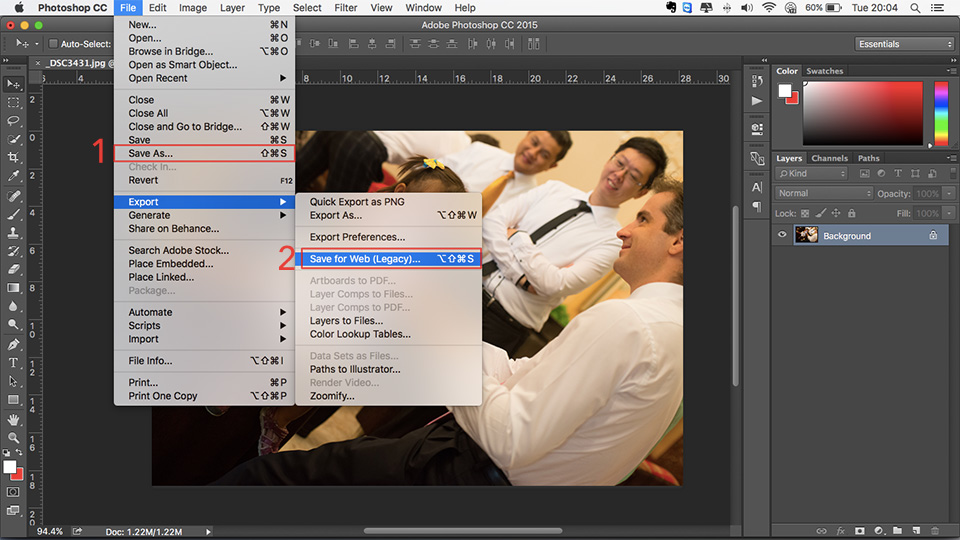Expand the Open Recent submenu
Viewport: 960px width, 540px height.
click(204, 78)
